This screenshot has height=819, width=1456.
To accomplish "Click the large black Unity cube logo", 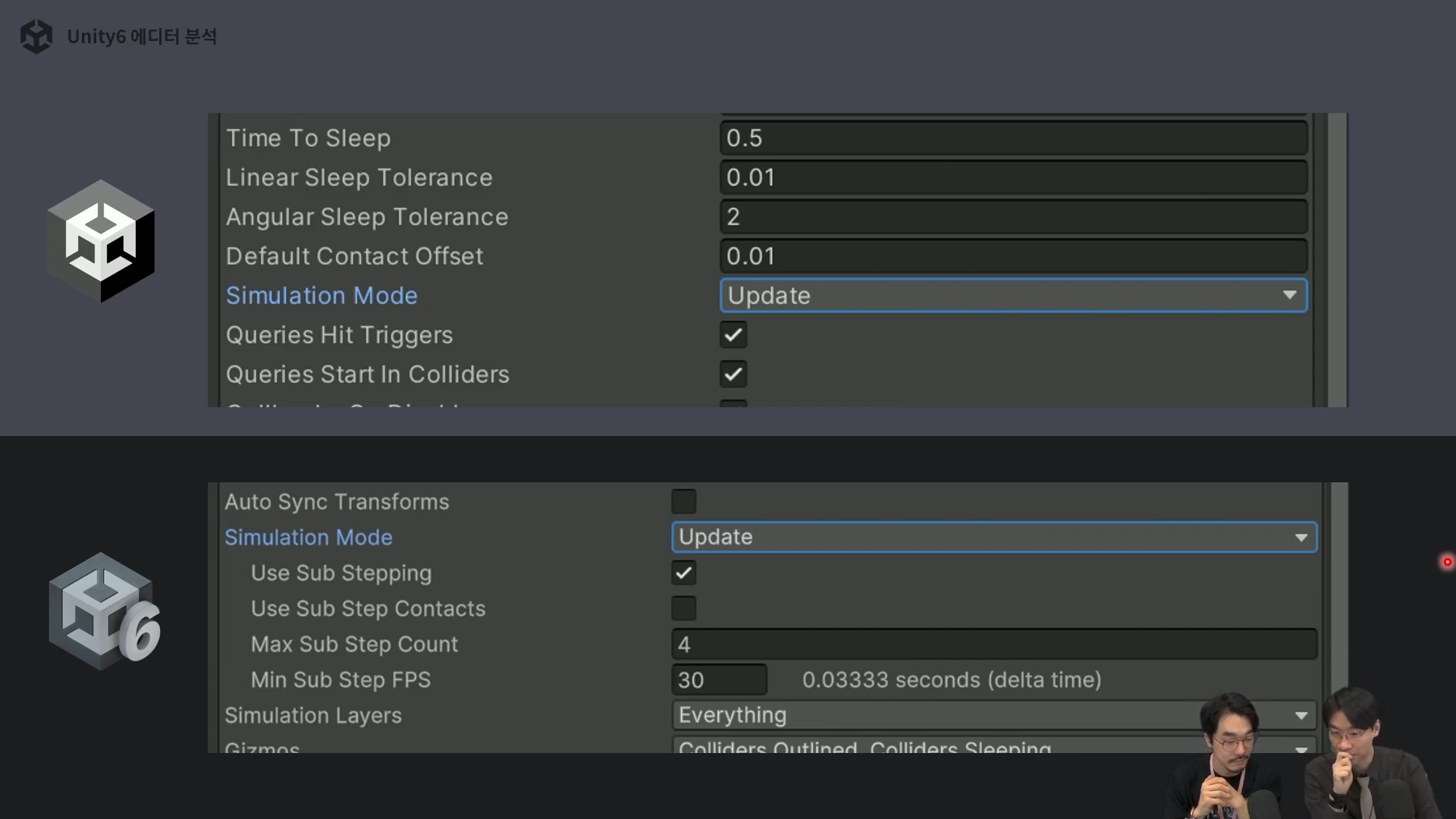I will pos(101,241).
